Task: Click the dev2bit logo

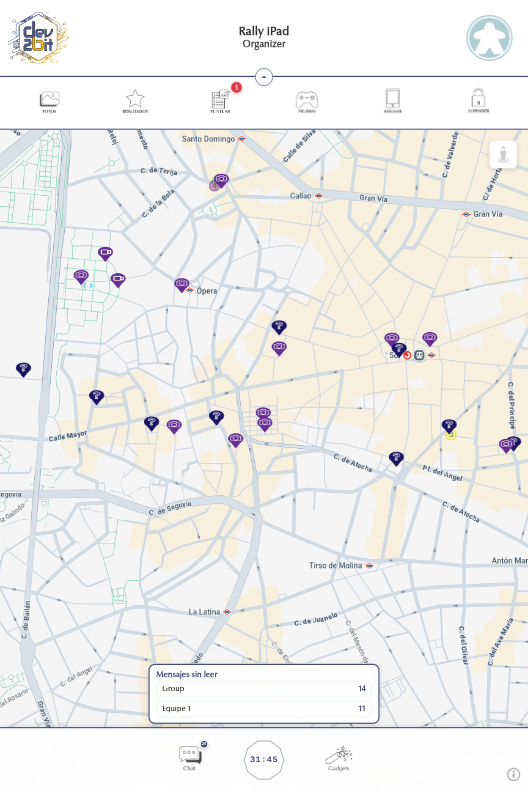Action: (38, 38)
